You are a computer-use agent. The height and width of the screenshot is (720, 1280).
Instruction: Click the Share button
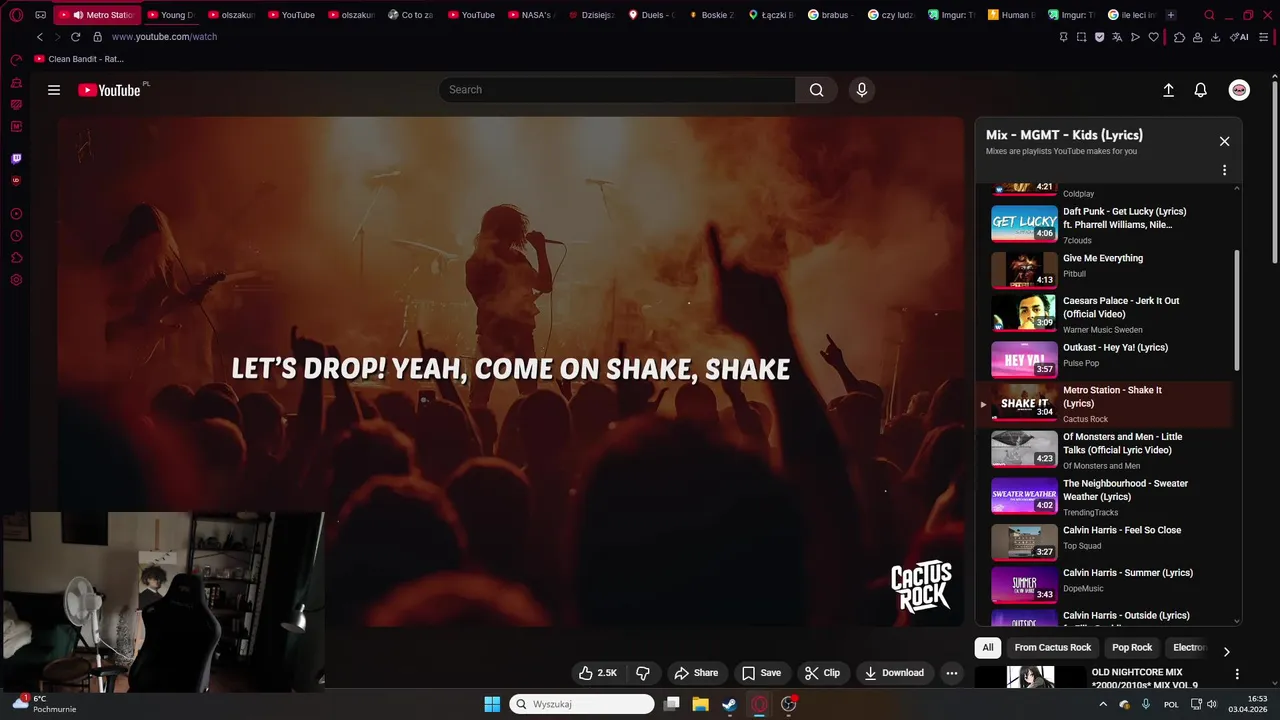(696, 673)
